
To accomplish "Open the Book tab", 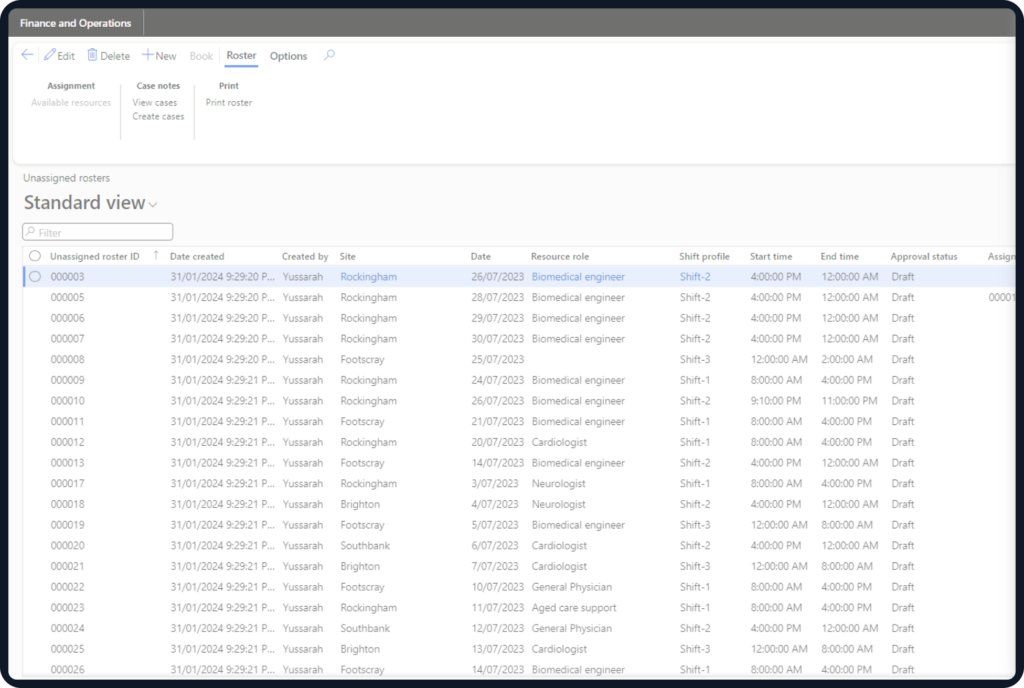I will (201, 56).
